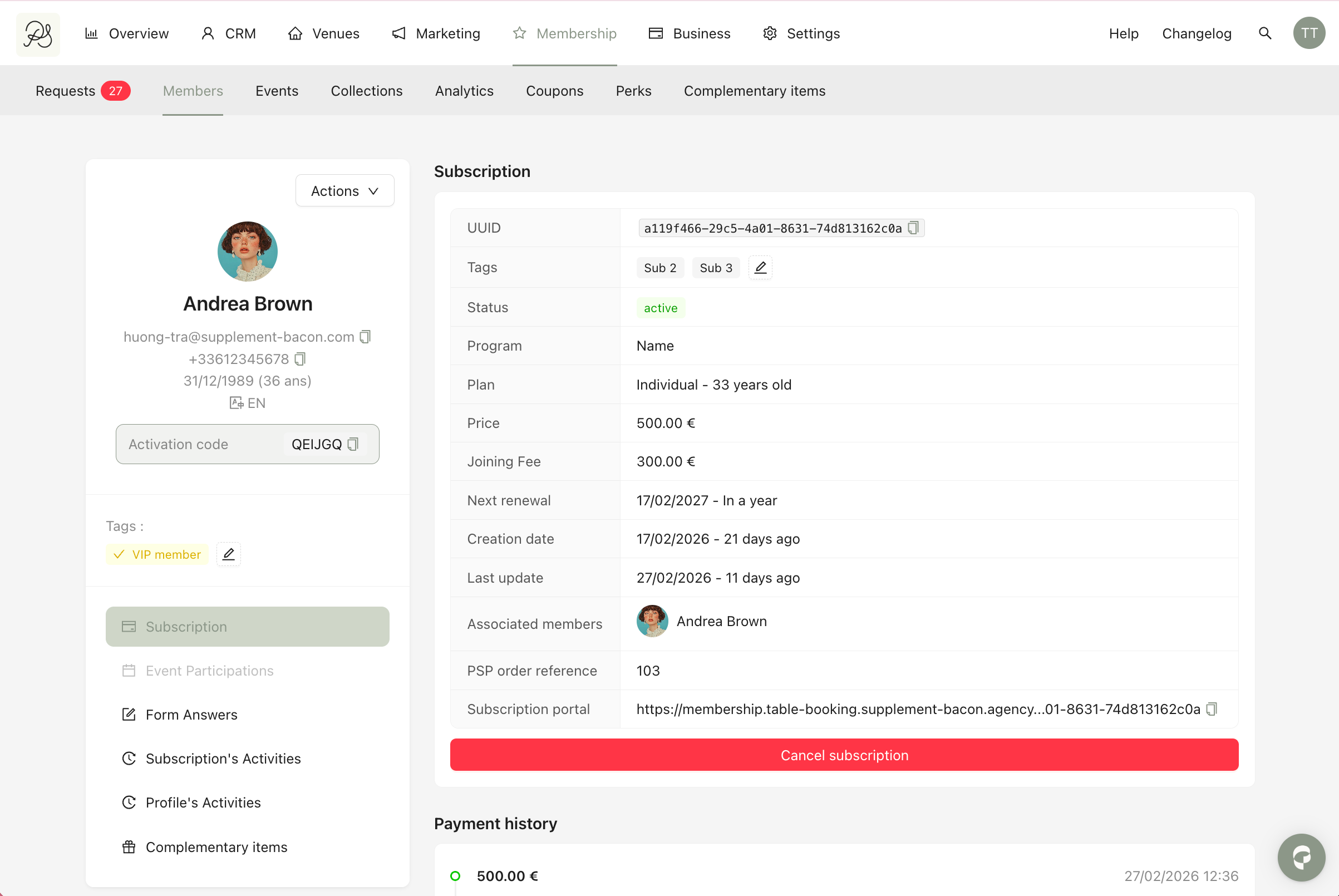Image resolution: width=1339 pixels, height=896 pixels.
Task: Switch to the Analytics tab
Action: coord(464,91)
